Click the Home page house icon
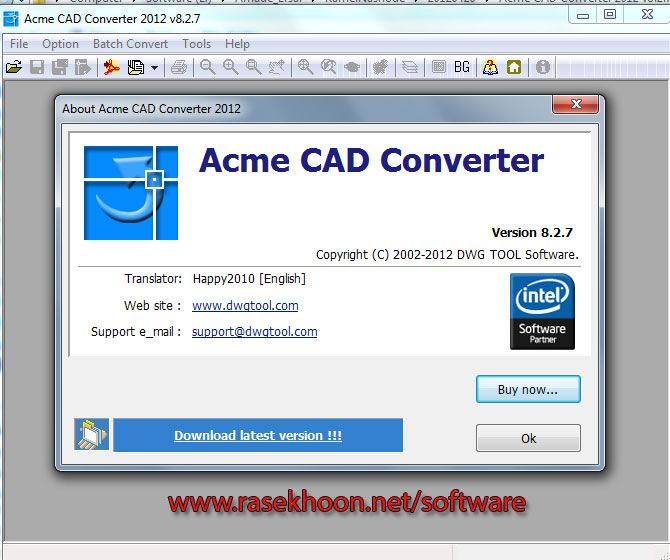The width and height of the screenshot is (670, 560). pyautogui.click(x=514, y=67)
